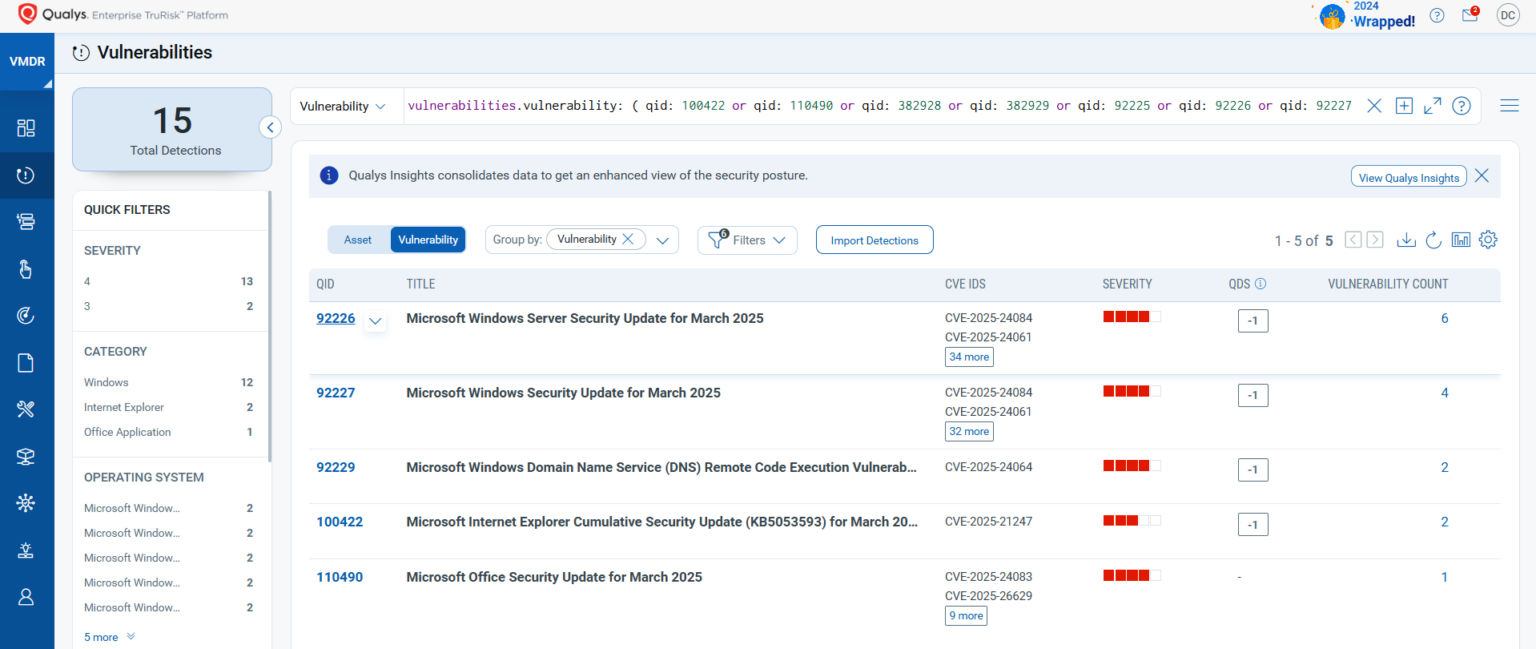The width and height of the screenshot is (1536, 649).
Task: Open the detections settings gear
Action: click(x=1488, y=240)
